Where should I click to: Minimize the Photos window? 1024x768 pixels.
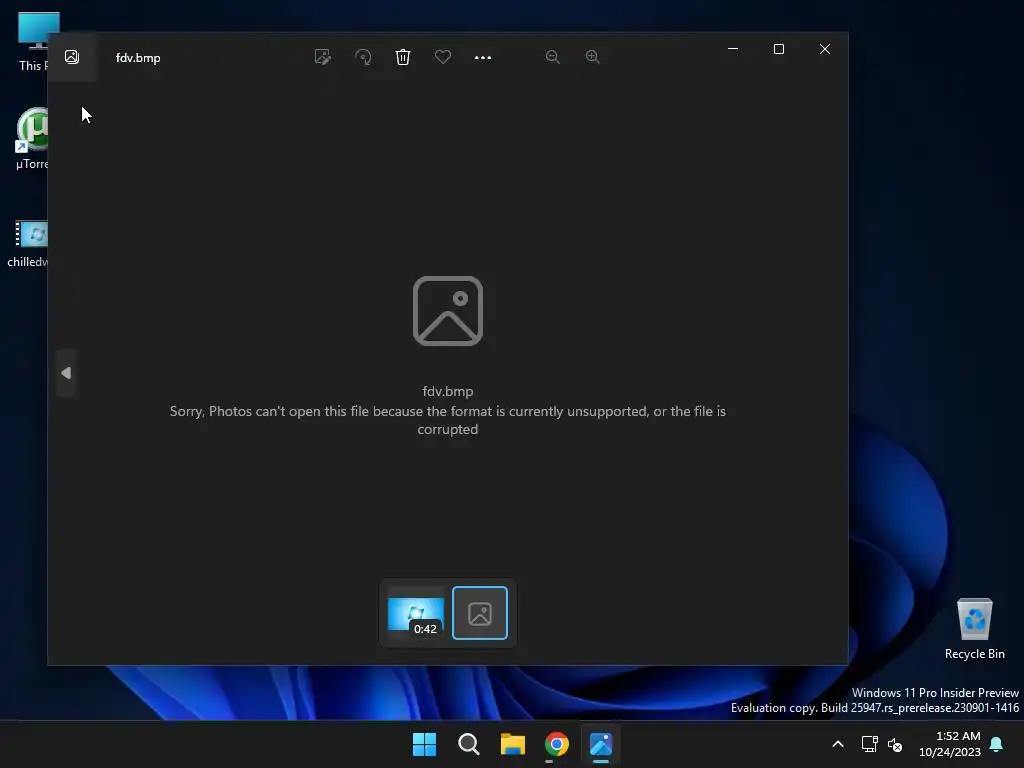[x=733, y=49]
